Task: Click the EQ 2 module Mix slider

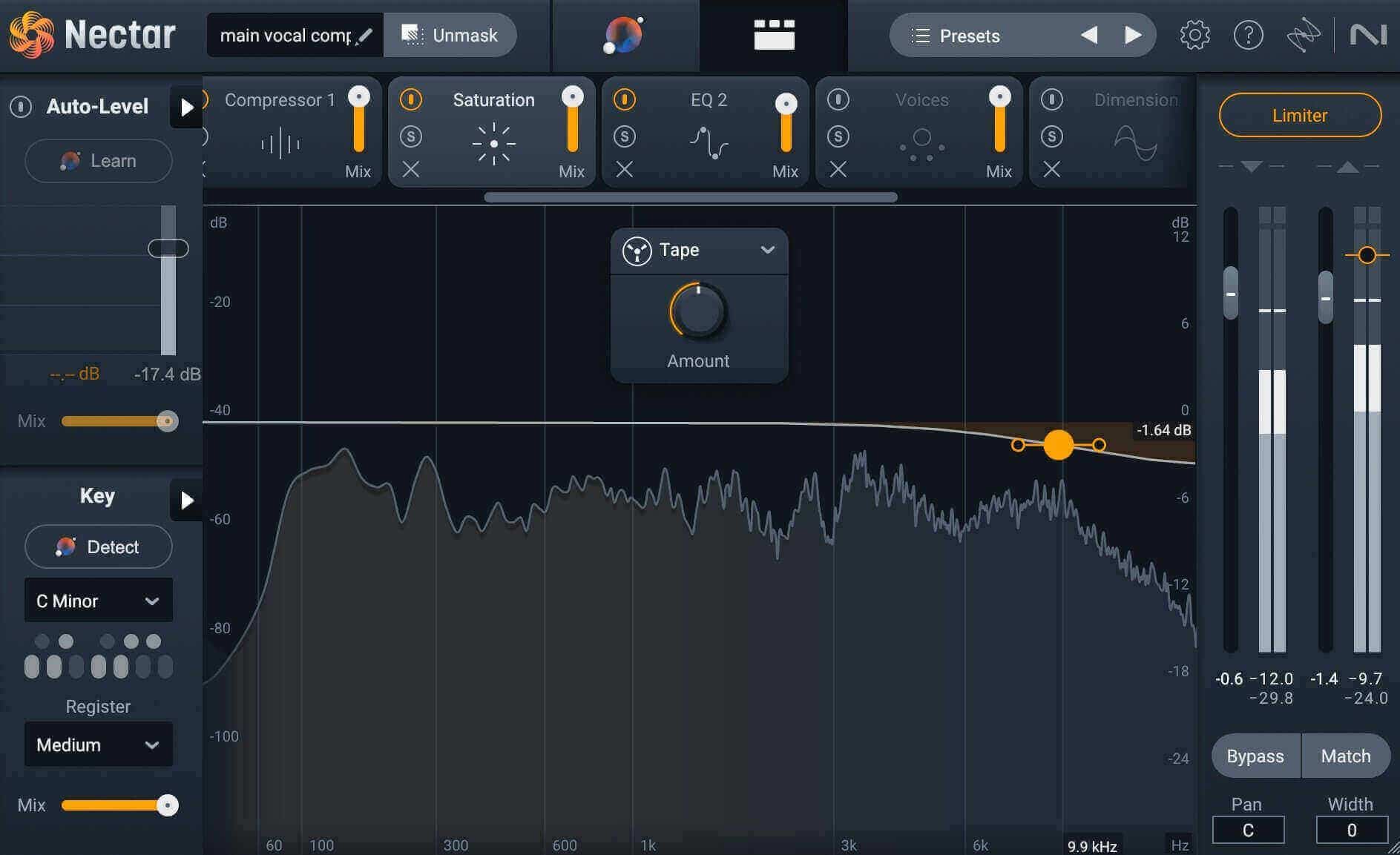Action: coord(786,122)
